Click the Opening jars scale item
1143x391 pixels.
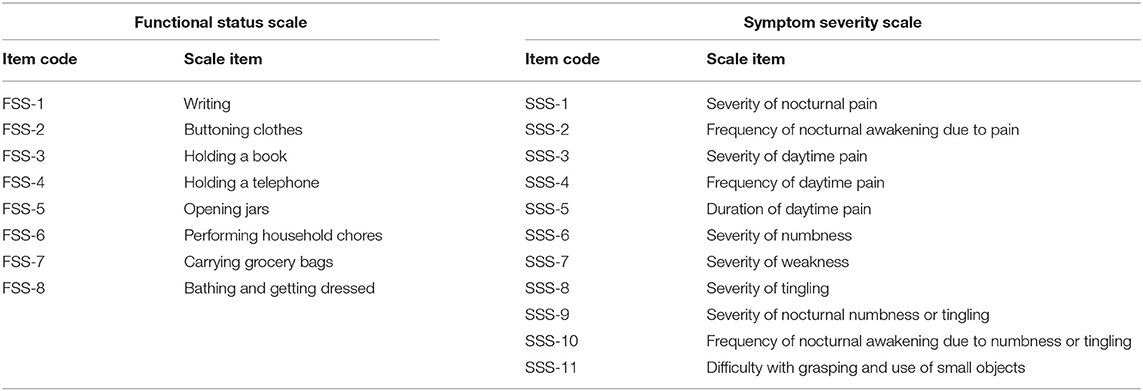pos(226,209)
